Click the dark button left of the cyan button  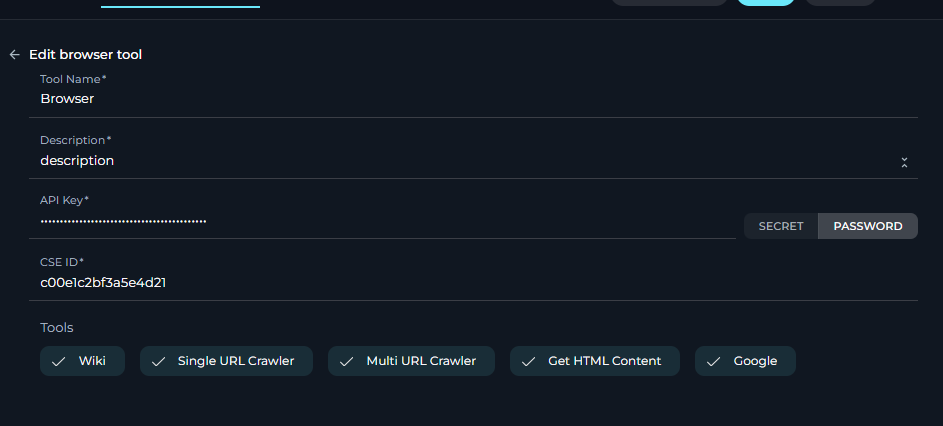pos(669,3)
